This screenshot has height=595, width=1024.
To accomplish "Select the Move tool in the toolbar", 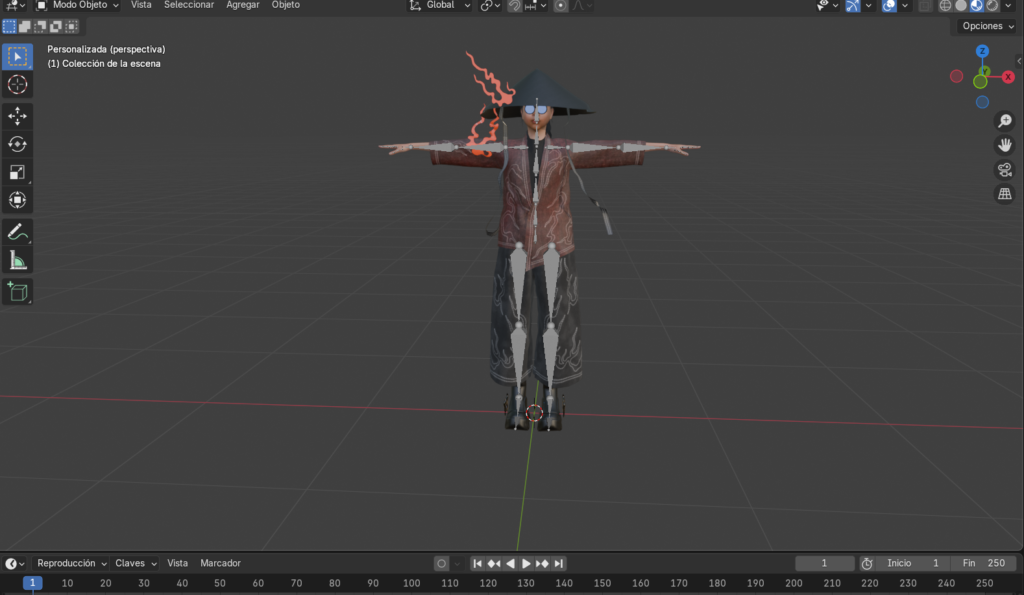I will click(x=17, y=116).
